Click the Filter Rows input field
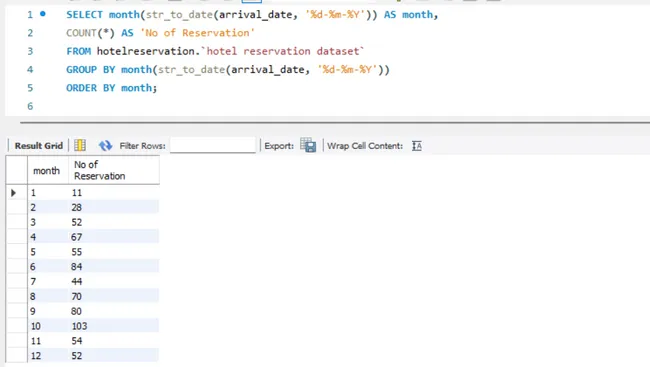The width and height of the screenshot is (650, 367). pyautogui.click(x=213, y=146)
